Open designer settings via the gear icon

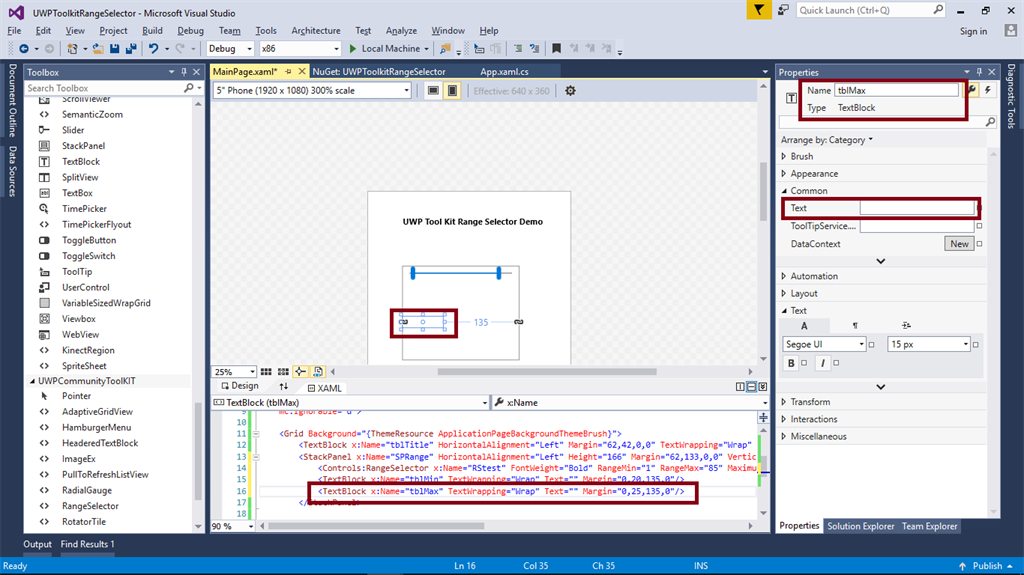(570, 91)
